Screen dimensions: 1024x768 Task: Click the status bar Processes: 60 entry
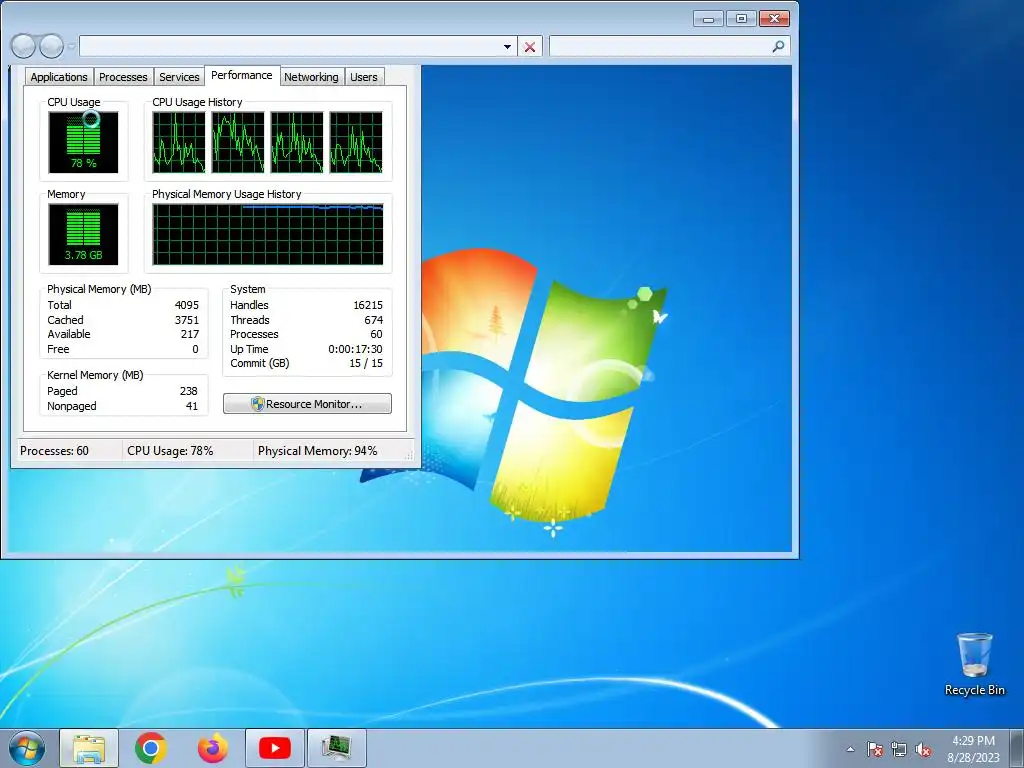(x=54, y=451)
